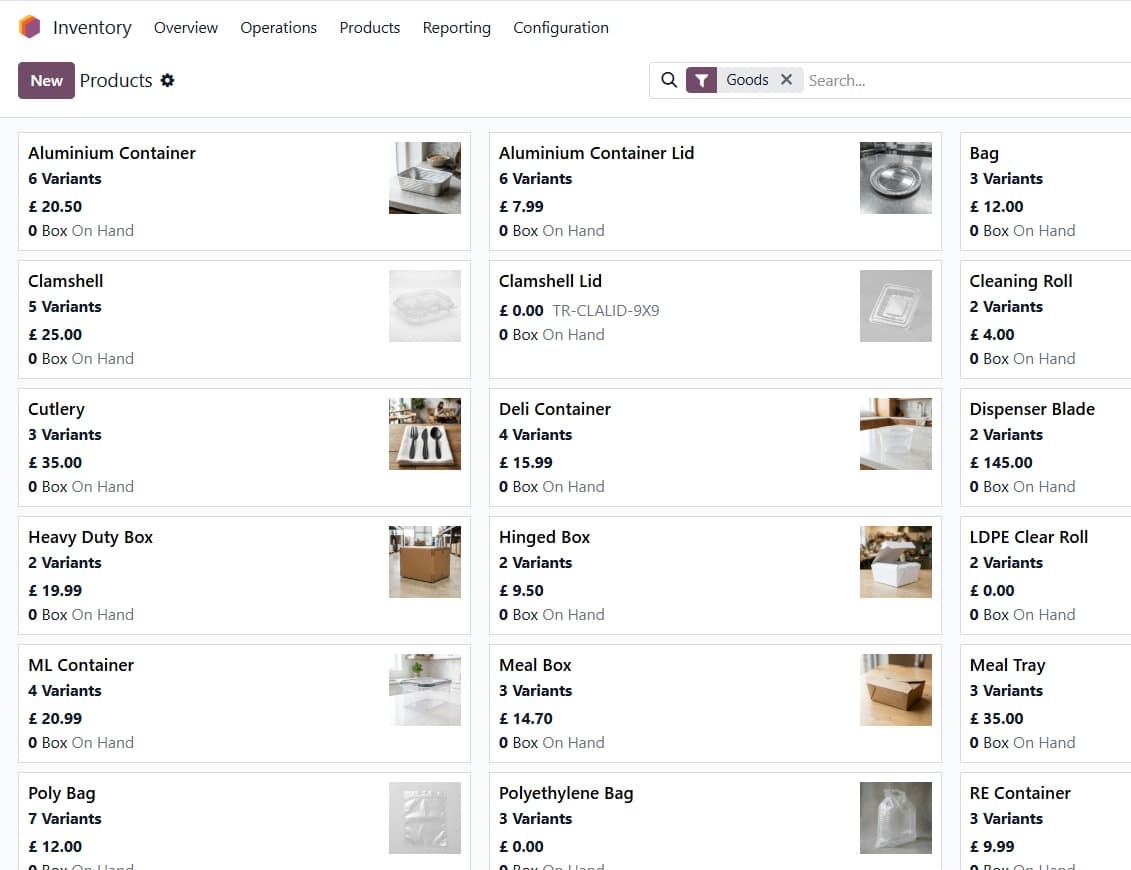Select the Polyethylene Bag product name
This screenshot has width=1131, height=870.
click(x=566, y=794)
